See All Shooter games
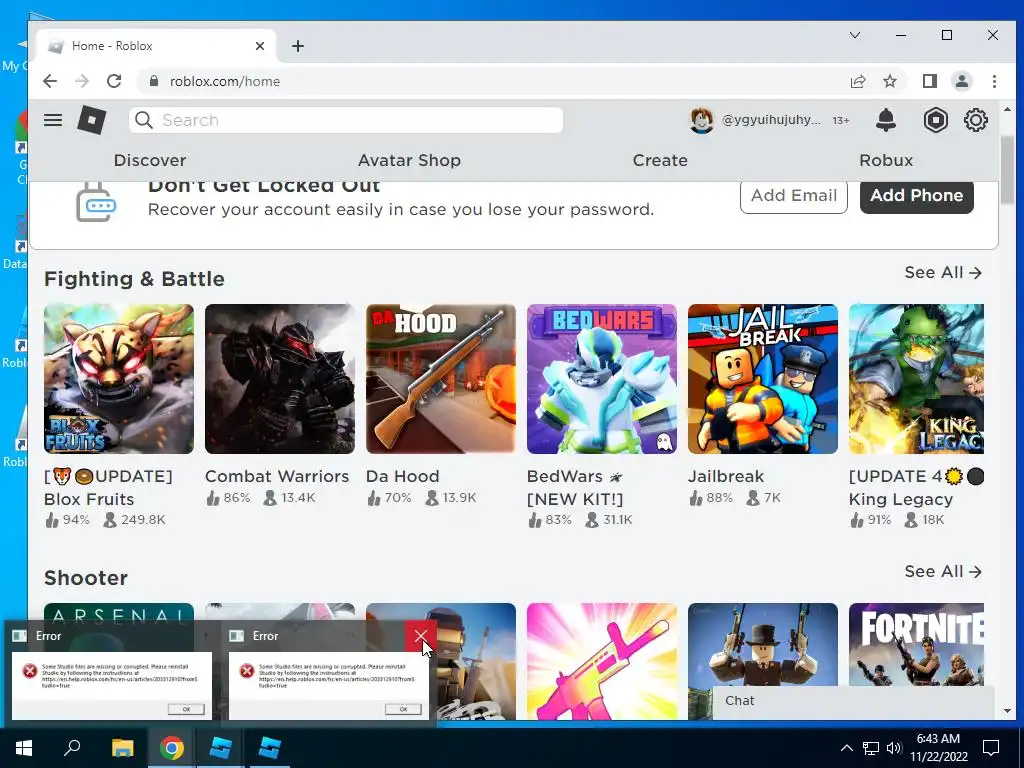The width and height of the screenshot is (1024, 768). [942, 571]
